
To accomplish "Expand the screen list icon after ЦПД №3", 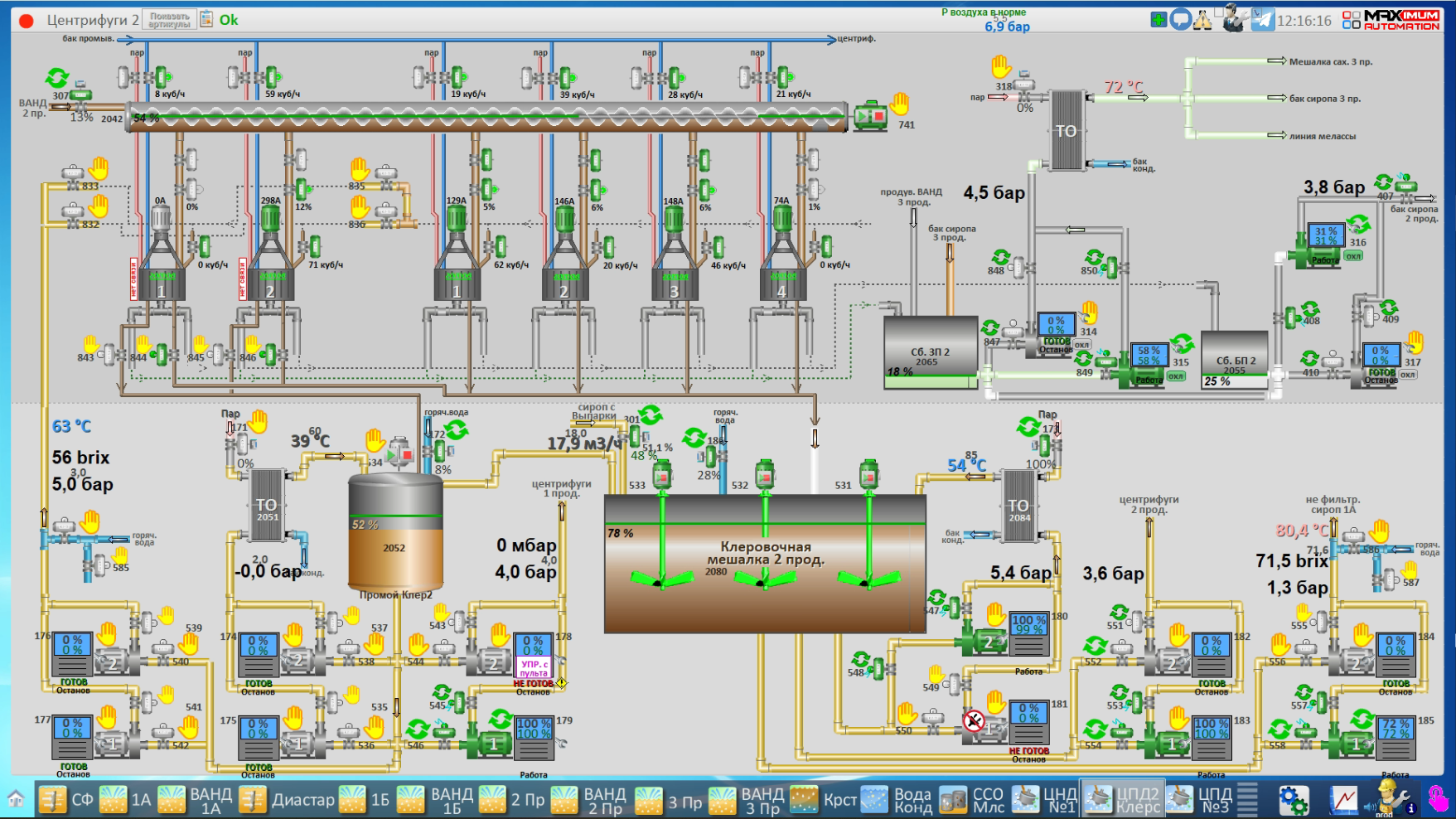I will [1247, 800].
